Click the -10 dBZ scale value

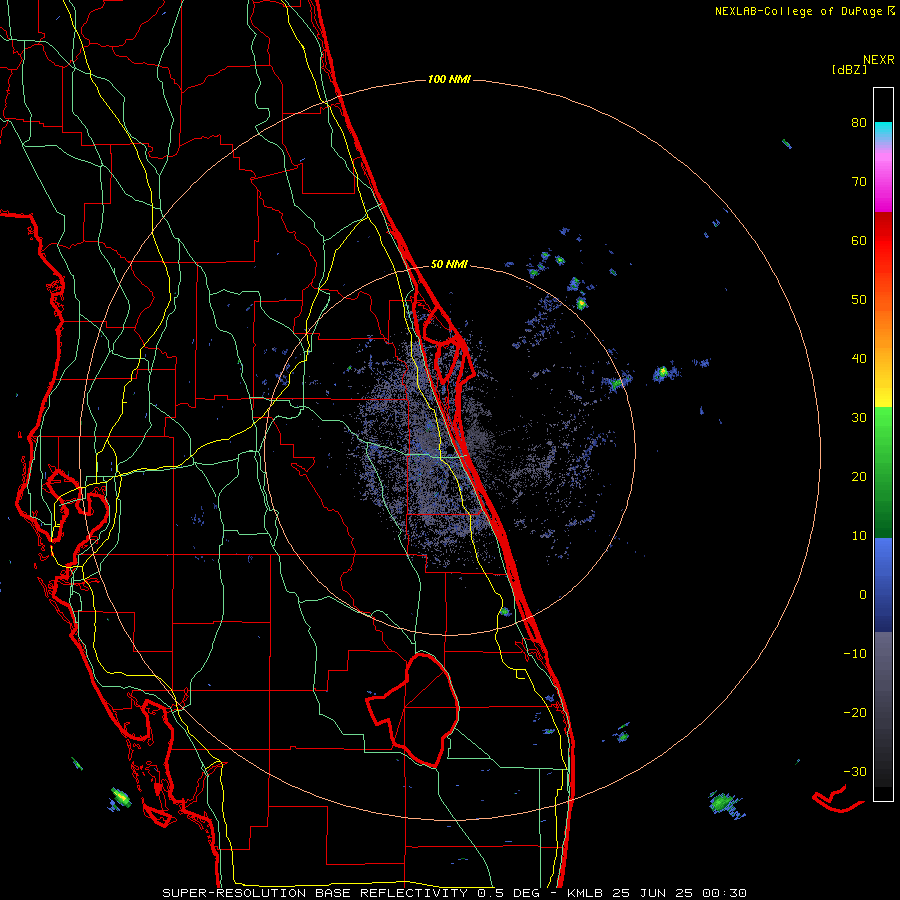[855, 654]
